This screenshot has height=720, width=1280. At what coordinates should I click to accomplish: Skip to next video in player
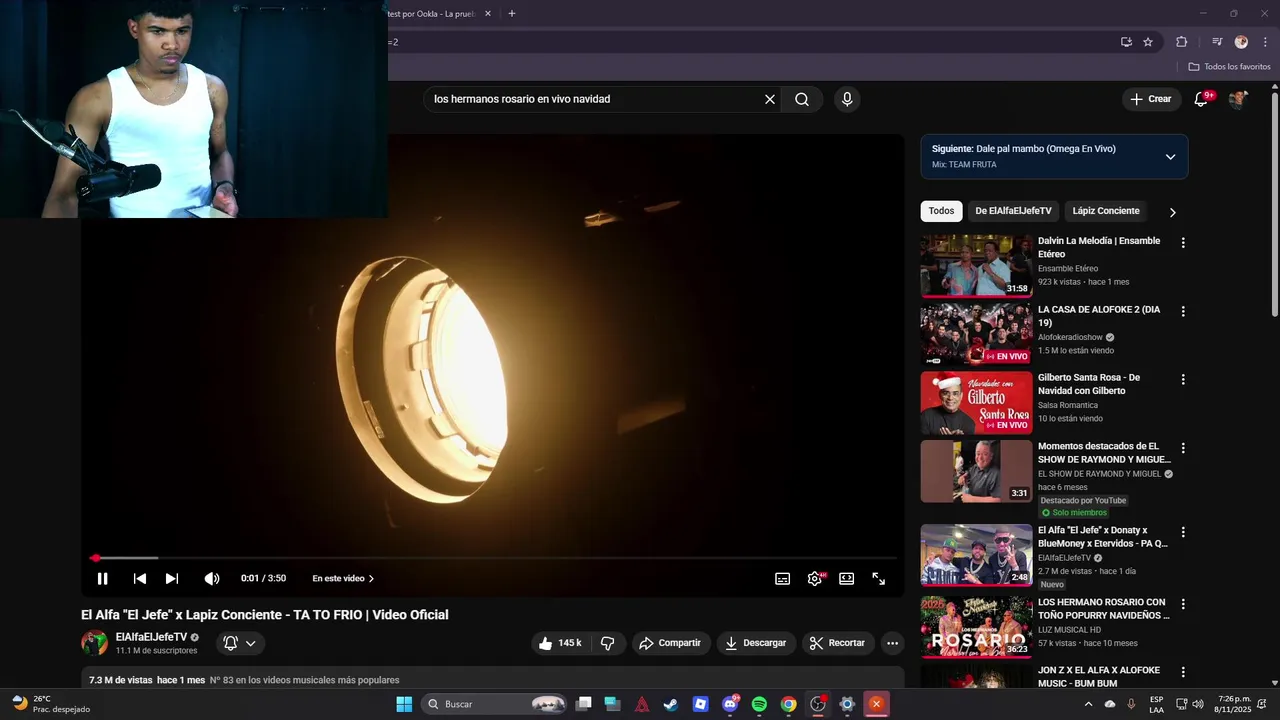click(x=172, y=578)
